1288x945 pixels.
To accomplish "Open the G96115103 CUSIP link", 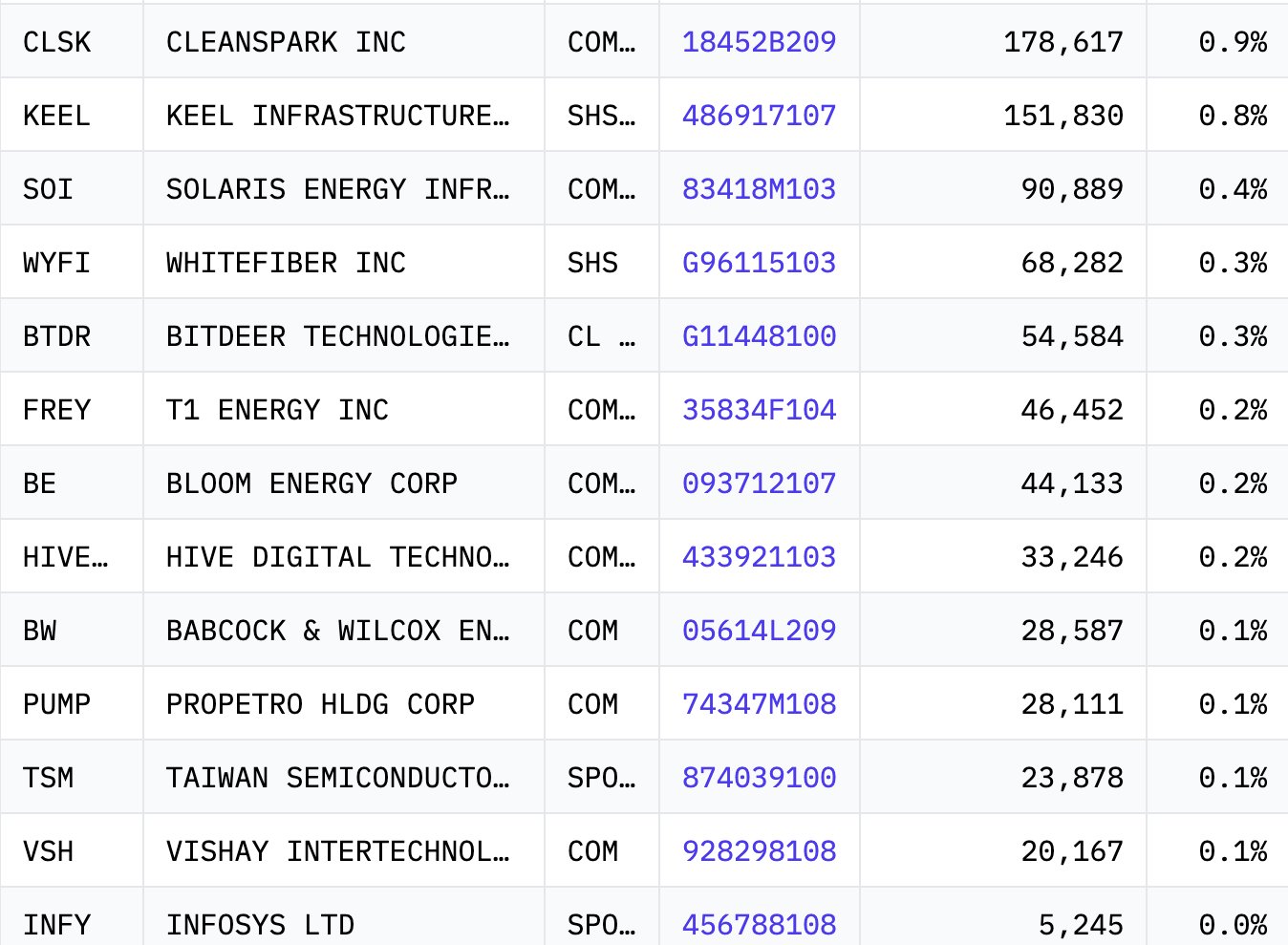I will tap(759, 263).
